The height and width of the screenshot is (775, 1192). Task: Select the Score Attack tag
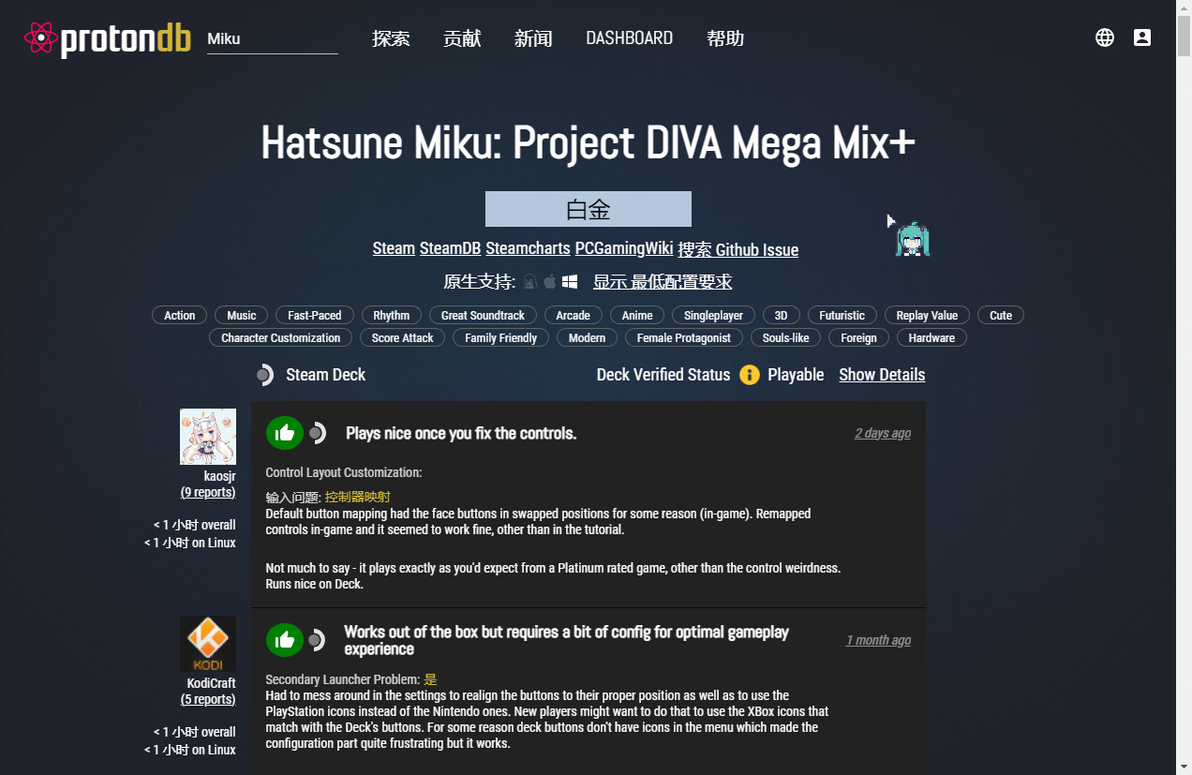tap(402, 338)
